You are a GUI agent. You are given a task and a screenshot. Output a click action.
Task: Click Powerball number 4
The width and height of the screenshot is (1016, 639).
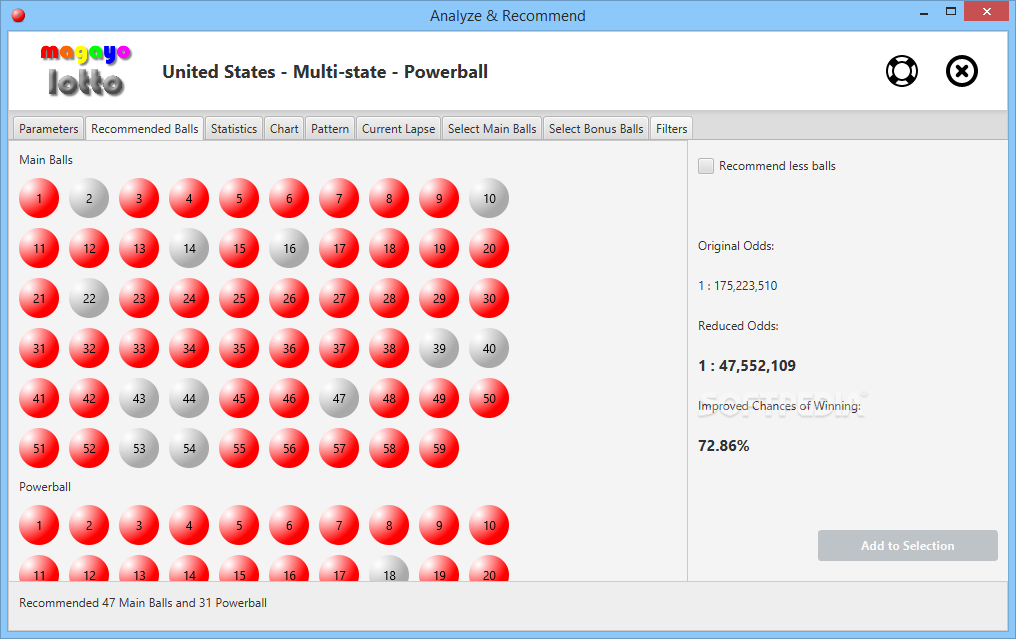pos(189,525)
